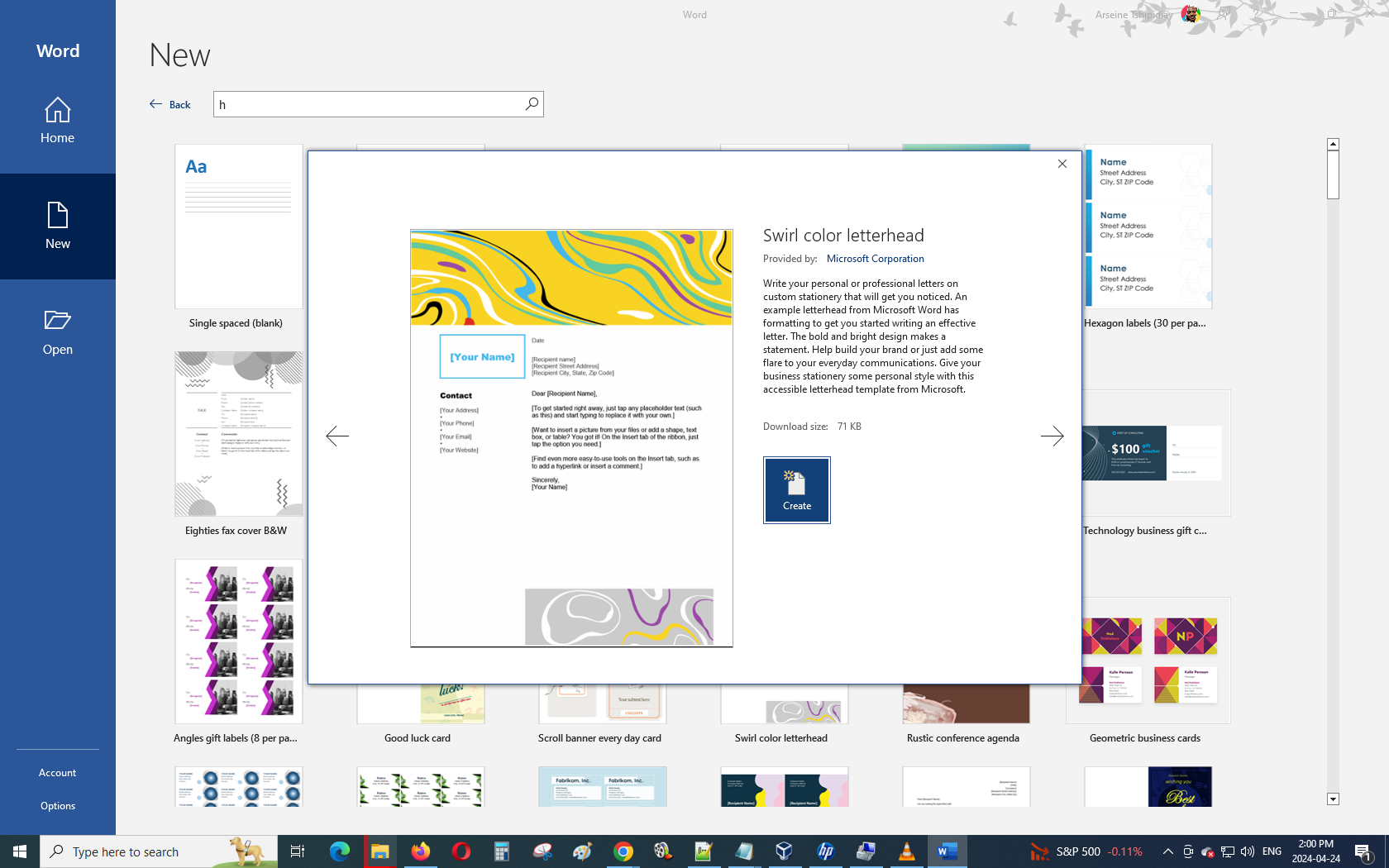Close the Swirl color letterhead preview
1389x868 pixels.
pyautogui.click(x=1062, y=164)
